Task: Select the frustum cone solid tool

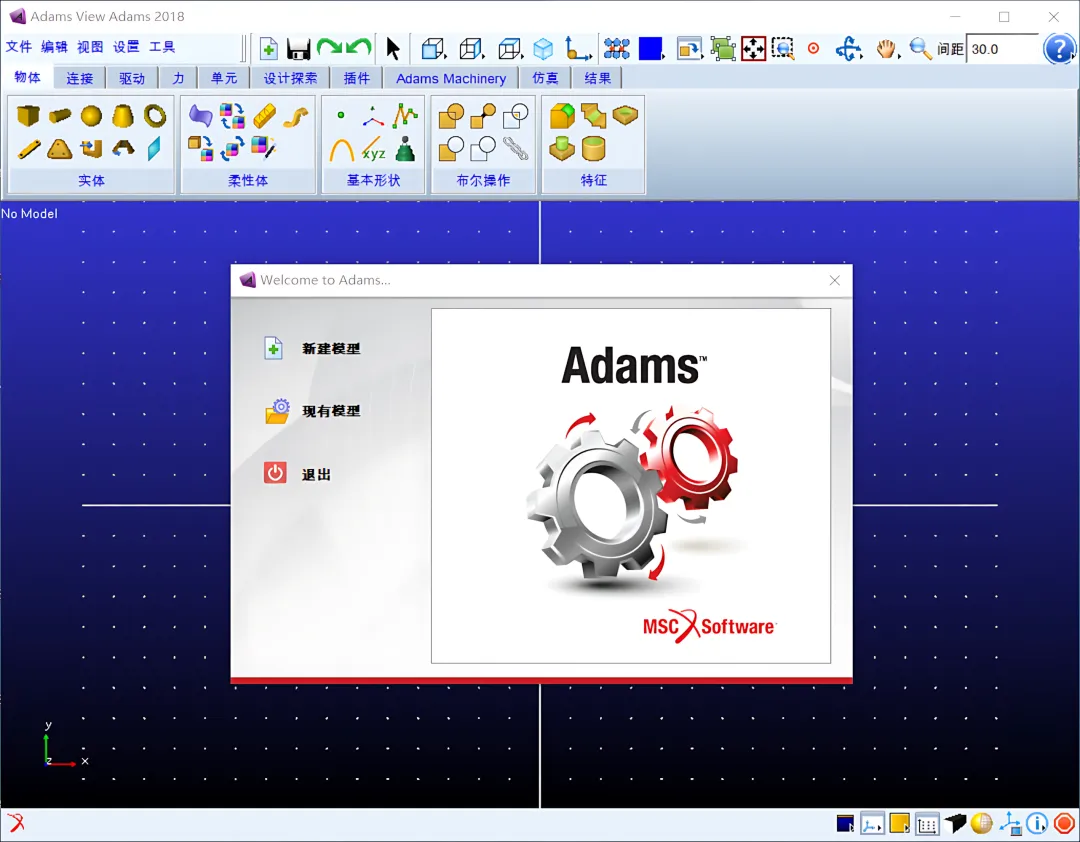Action: [123, 116]
